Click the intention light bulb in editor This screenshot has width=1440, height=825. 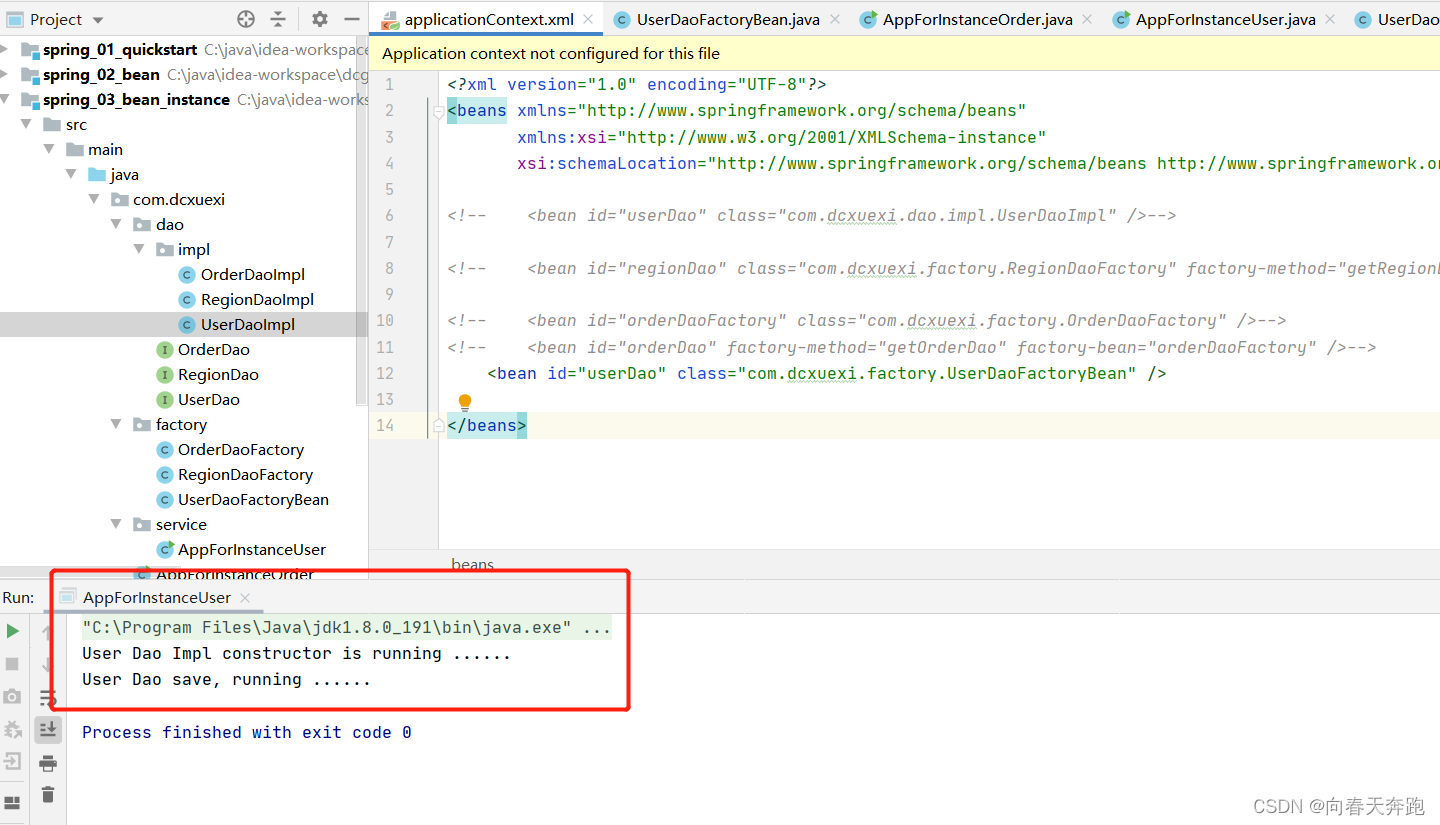click(x=465, y=402)
